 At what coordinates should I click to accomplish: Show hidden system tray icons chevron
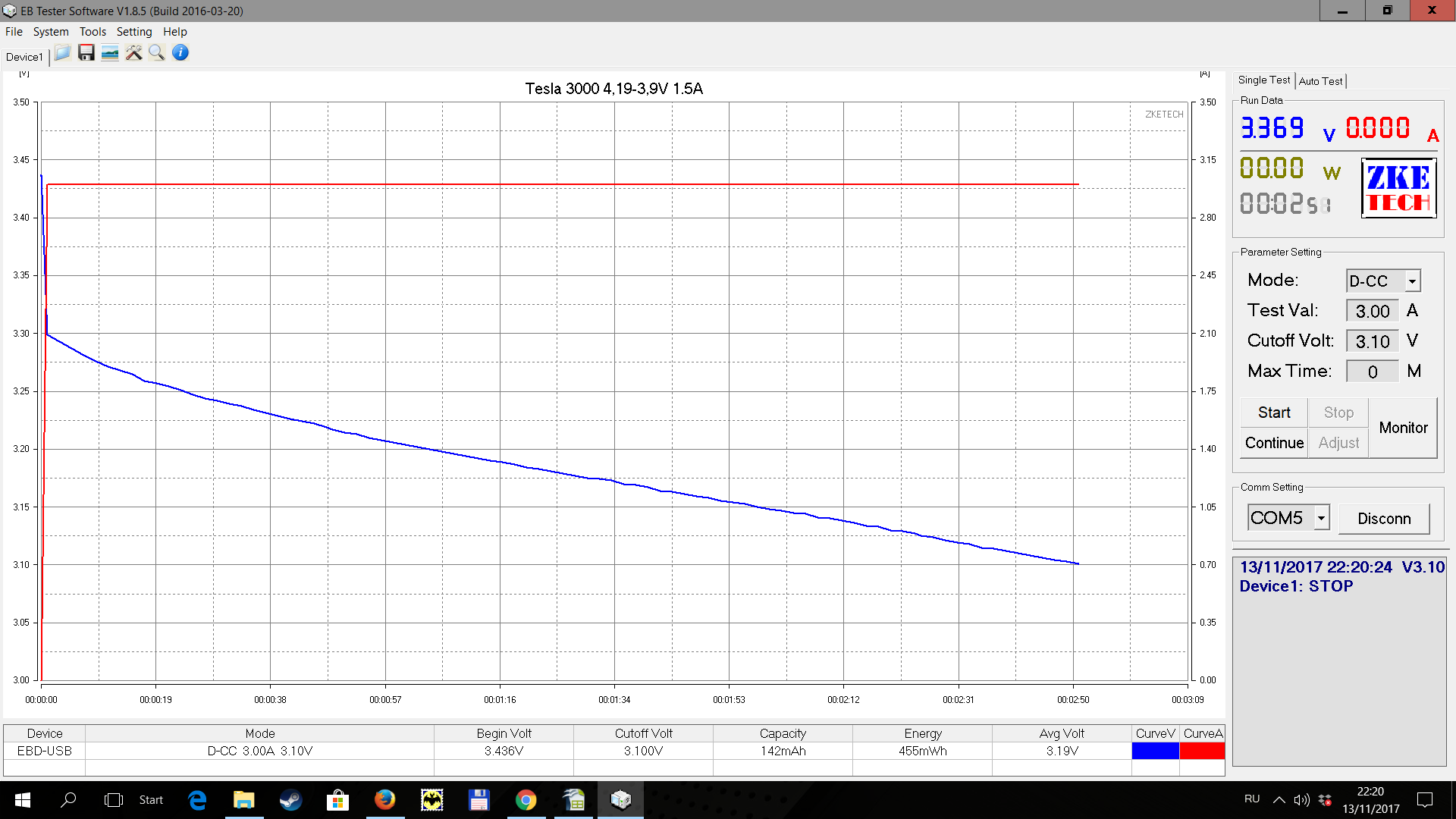coord(1279,799)
